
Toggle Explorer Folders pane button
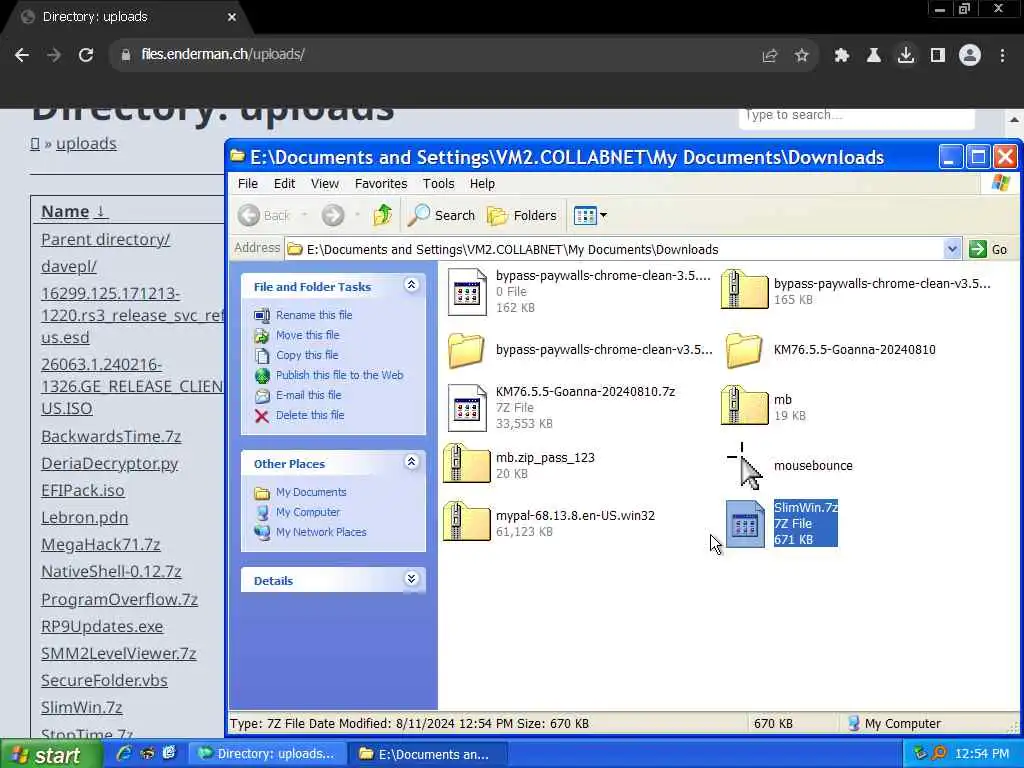(522, 215)
